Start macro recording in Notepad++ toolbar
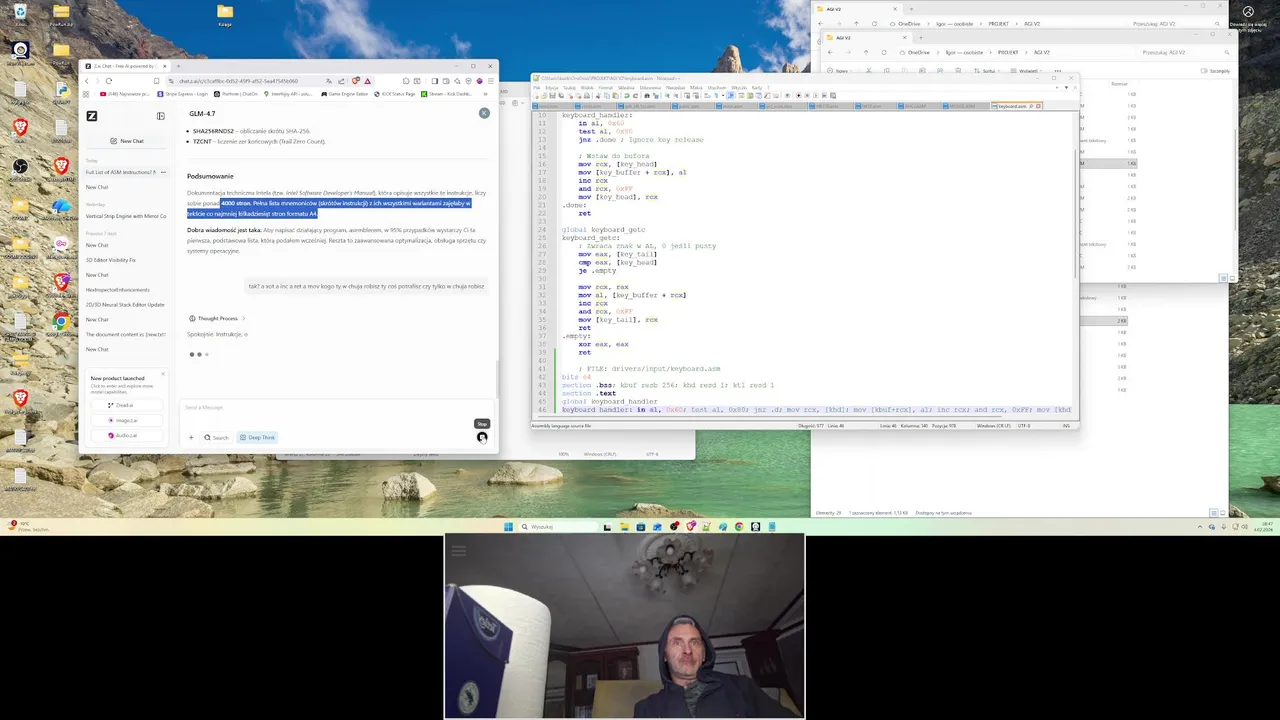The image size is (1280, 720). click(798, 96)
